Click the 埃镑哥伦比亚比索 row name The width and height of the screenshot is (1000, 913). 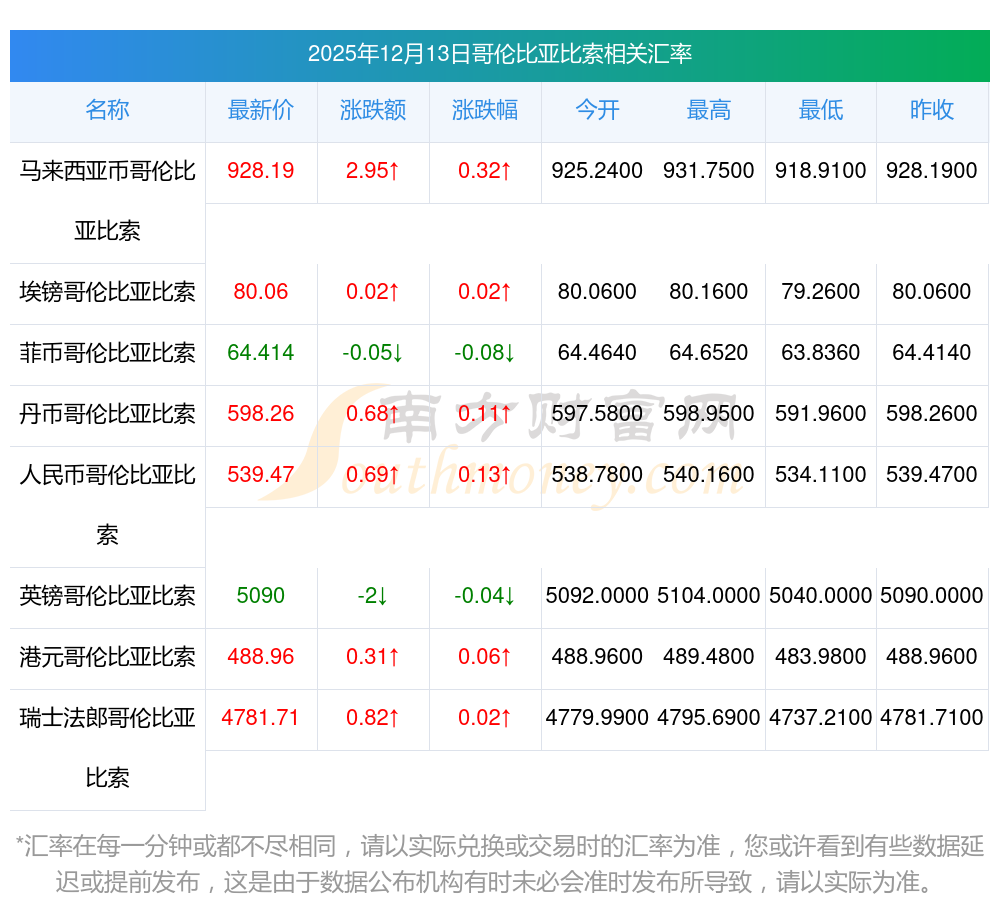pyautogui.click(x=107, y=292)
